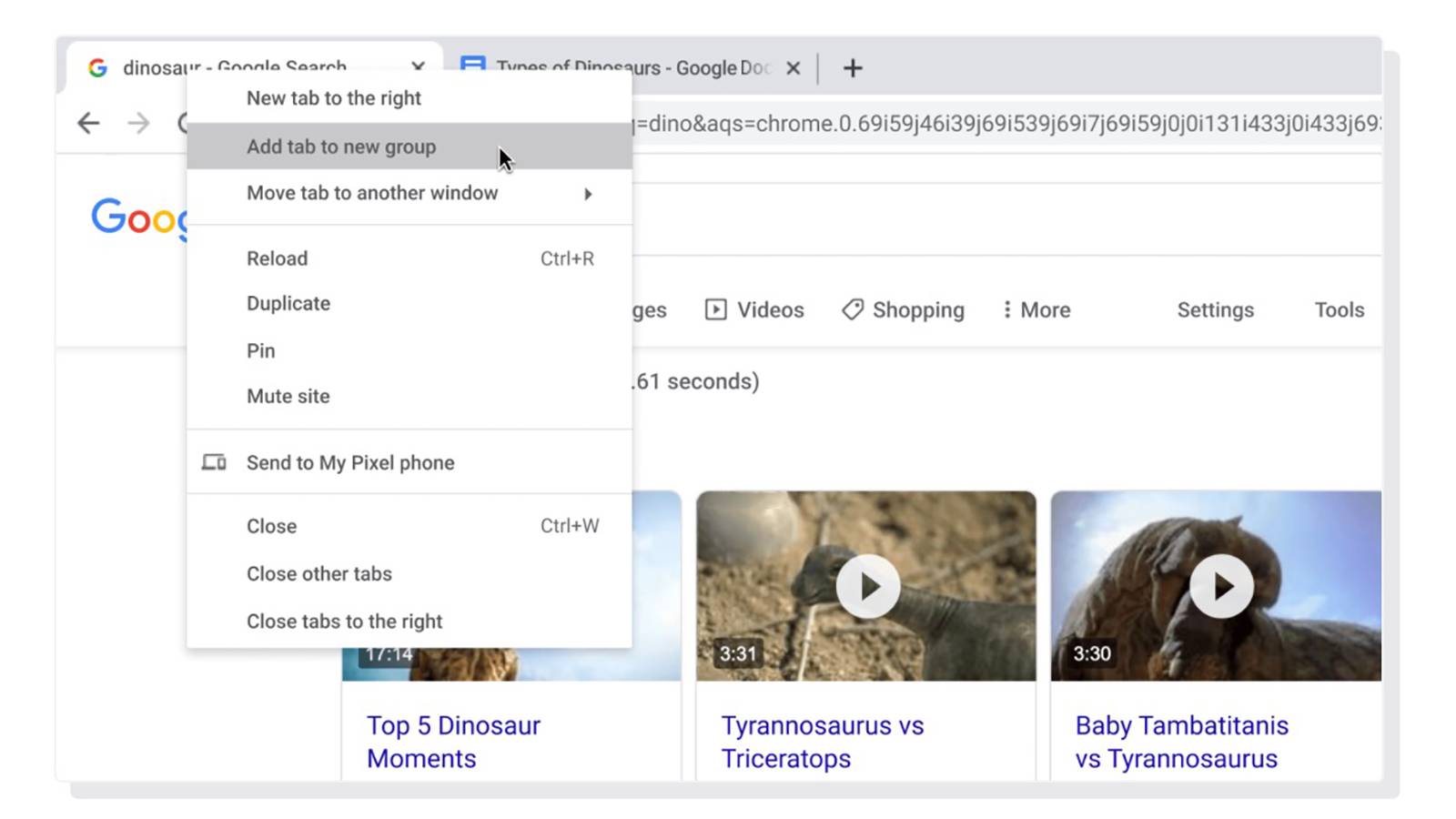The image size is (1456, 819).
Task: Click the Tools button
Action: [x=1339, y=310]
